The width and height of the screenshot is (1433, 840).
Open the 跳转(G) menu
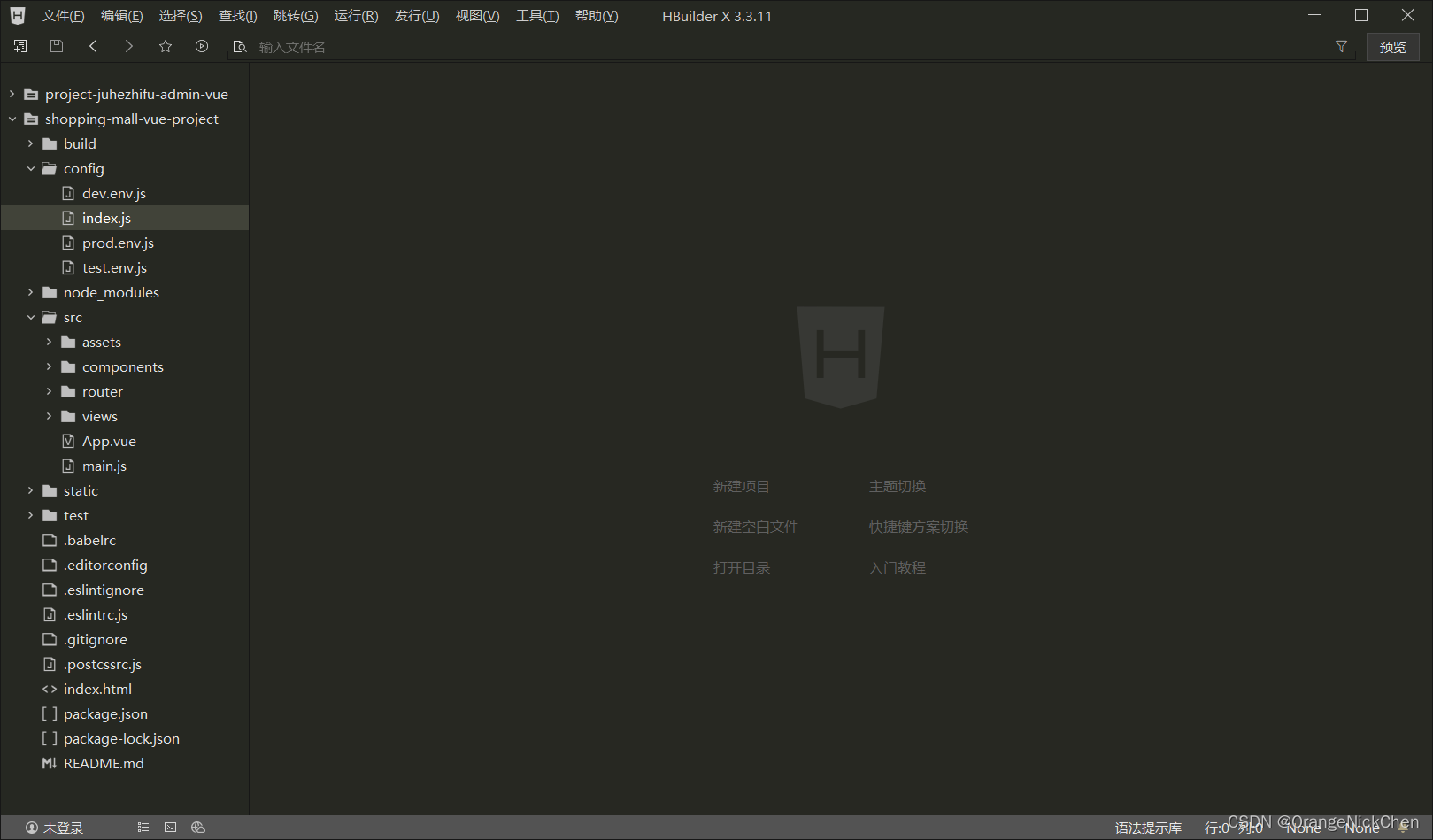(296, 16)
